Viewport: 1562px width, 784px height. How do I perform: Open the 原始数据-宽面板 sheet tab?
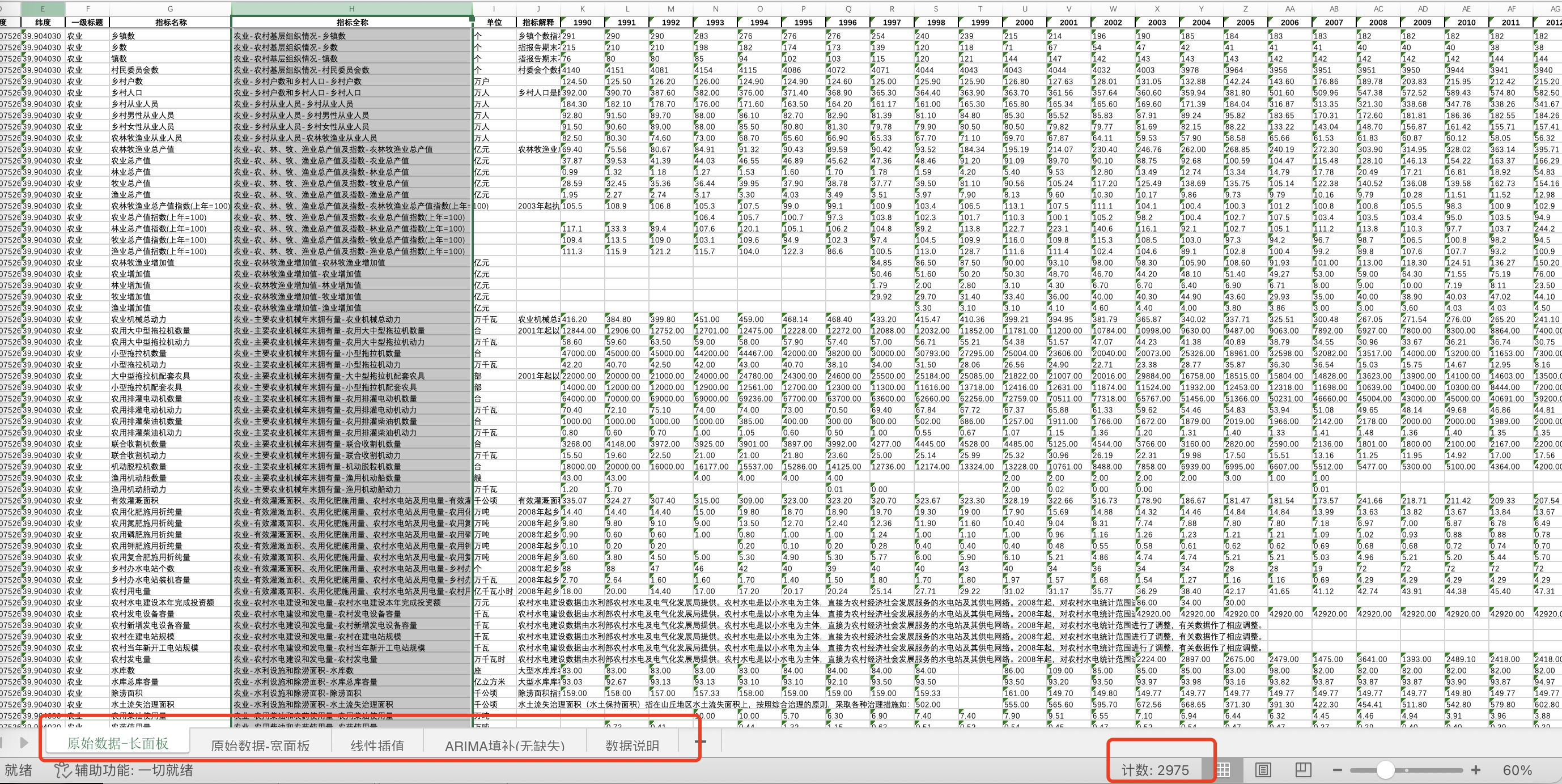260,745
